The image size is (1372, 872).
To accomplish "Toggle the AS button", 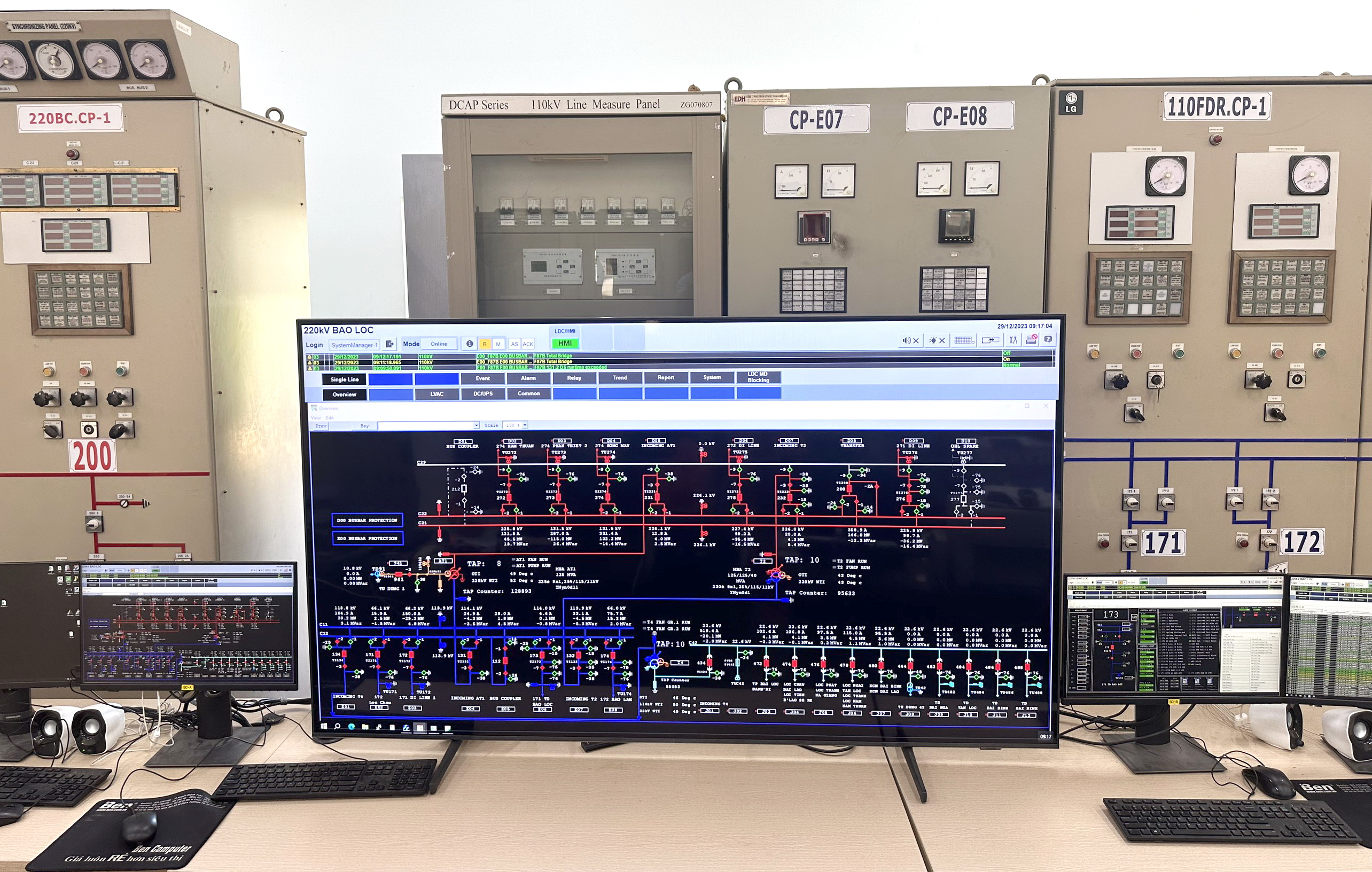I will click(x=514, y=344).
